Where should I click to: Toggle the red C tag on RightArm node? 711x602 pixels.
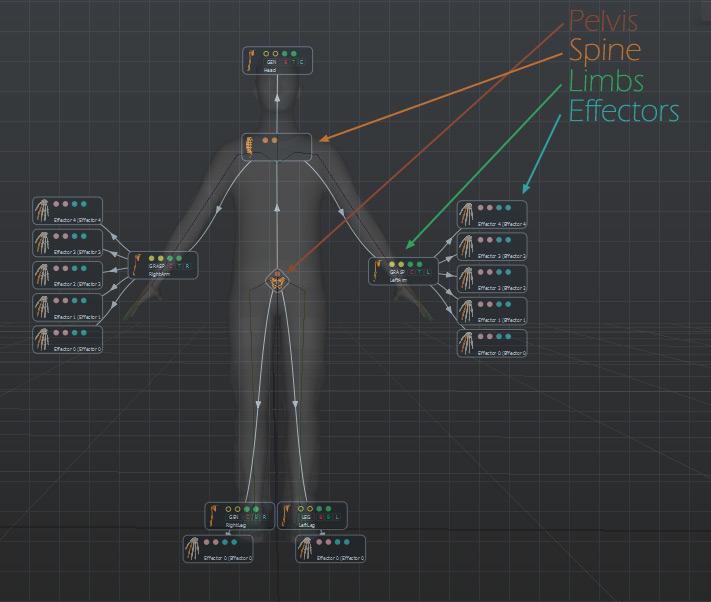click(171, 266)
